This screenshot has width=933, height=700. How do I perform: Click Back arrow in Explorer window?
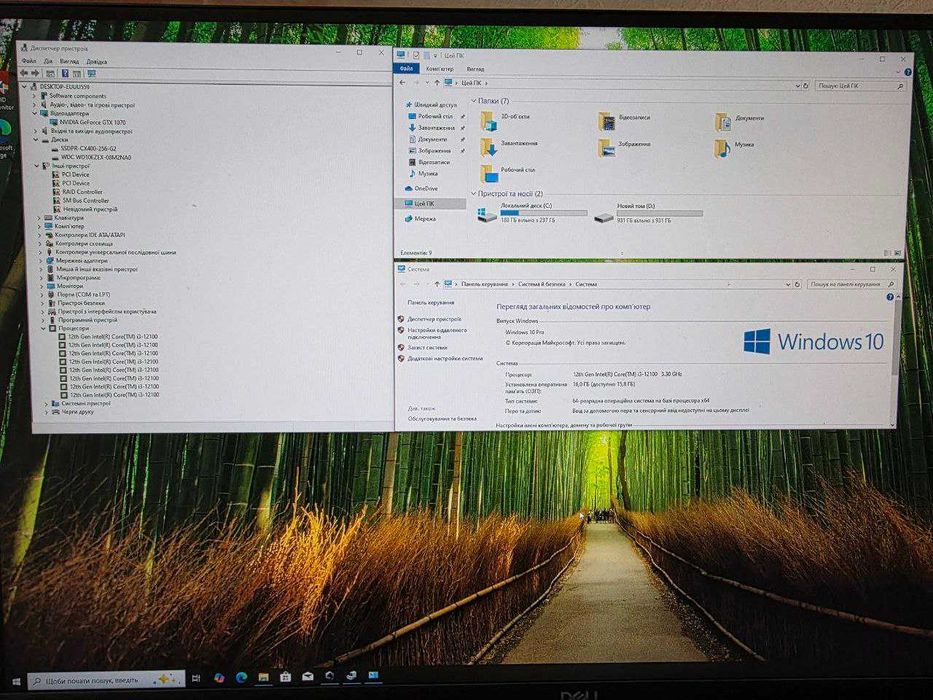(x=403, y=83)
